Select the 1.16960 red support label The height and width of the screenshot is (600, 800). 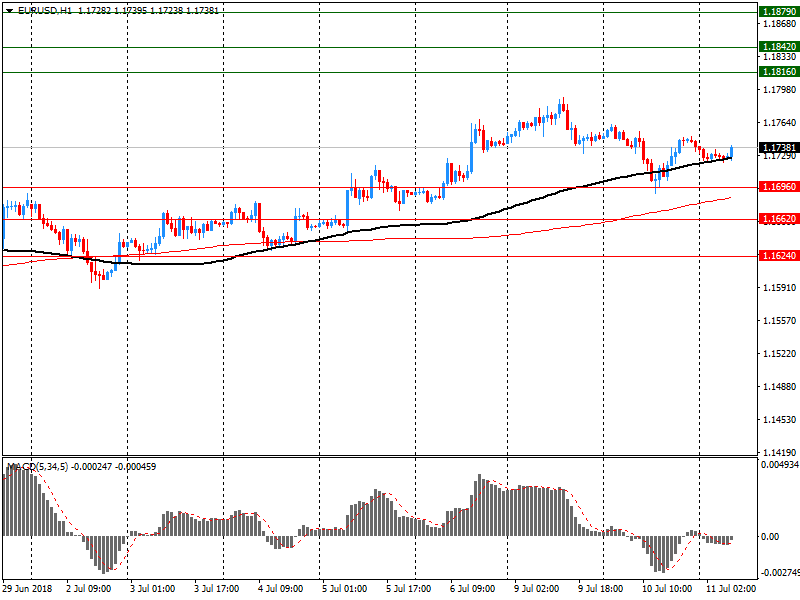coord(779,187)
